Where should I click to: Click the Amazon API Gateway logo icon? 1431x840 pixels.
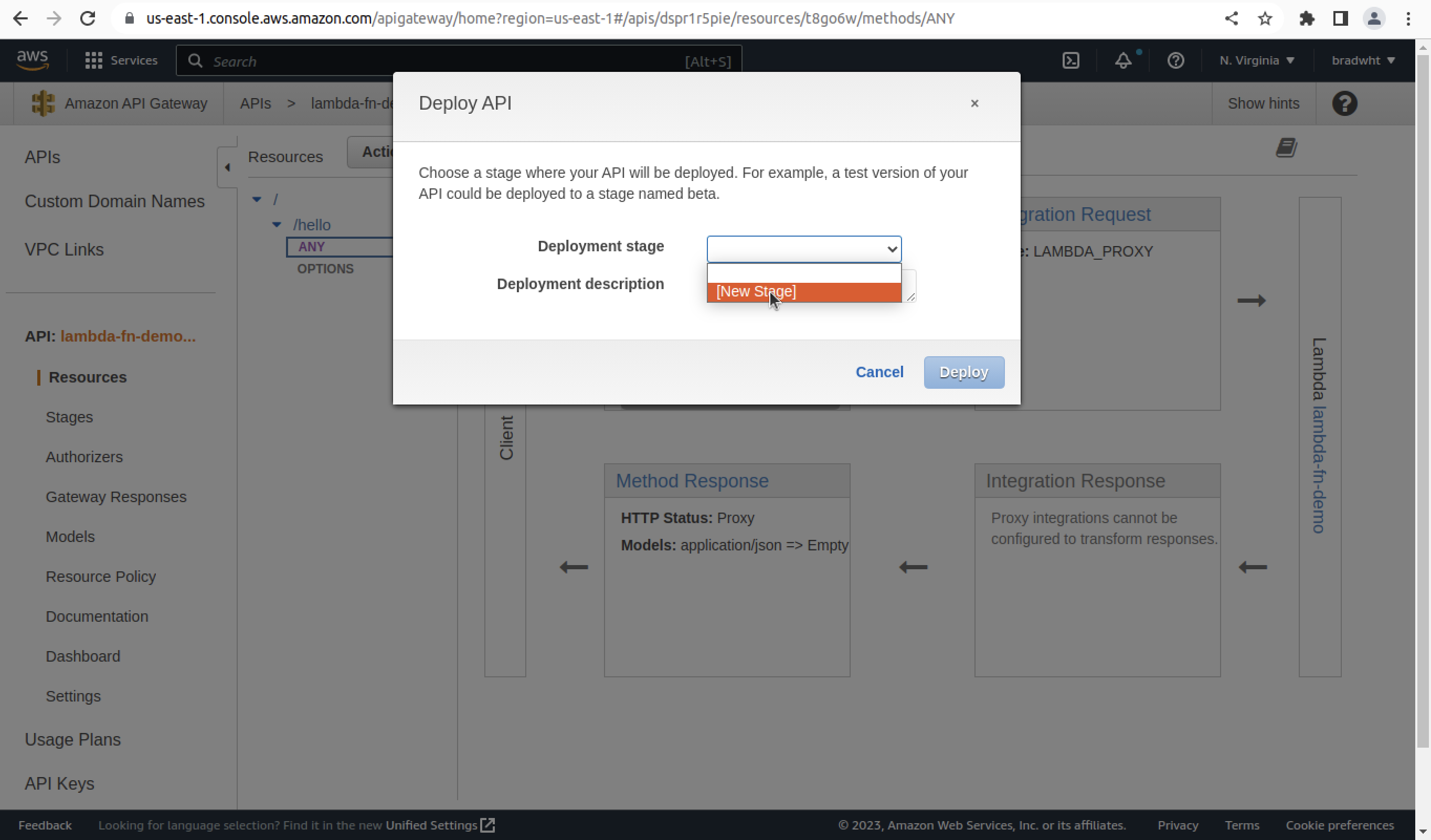pyautogui.click(x=43, y=103)
